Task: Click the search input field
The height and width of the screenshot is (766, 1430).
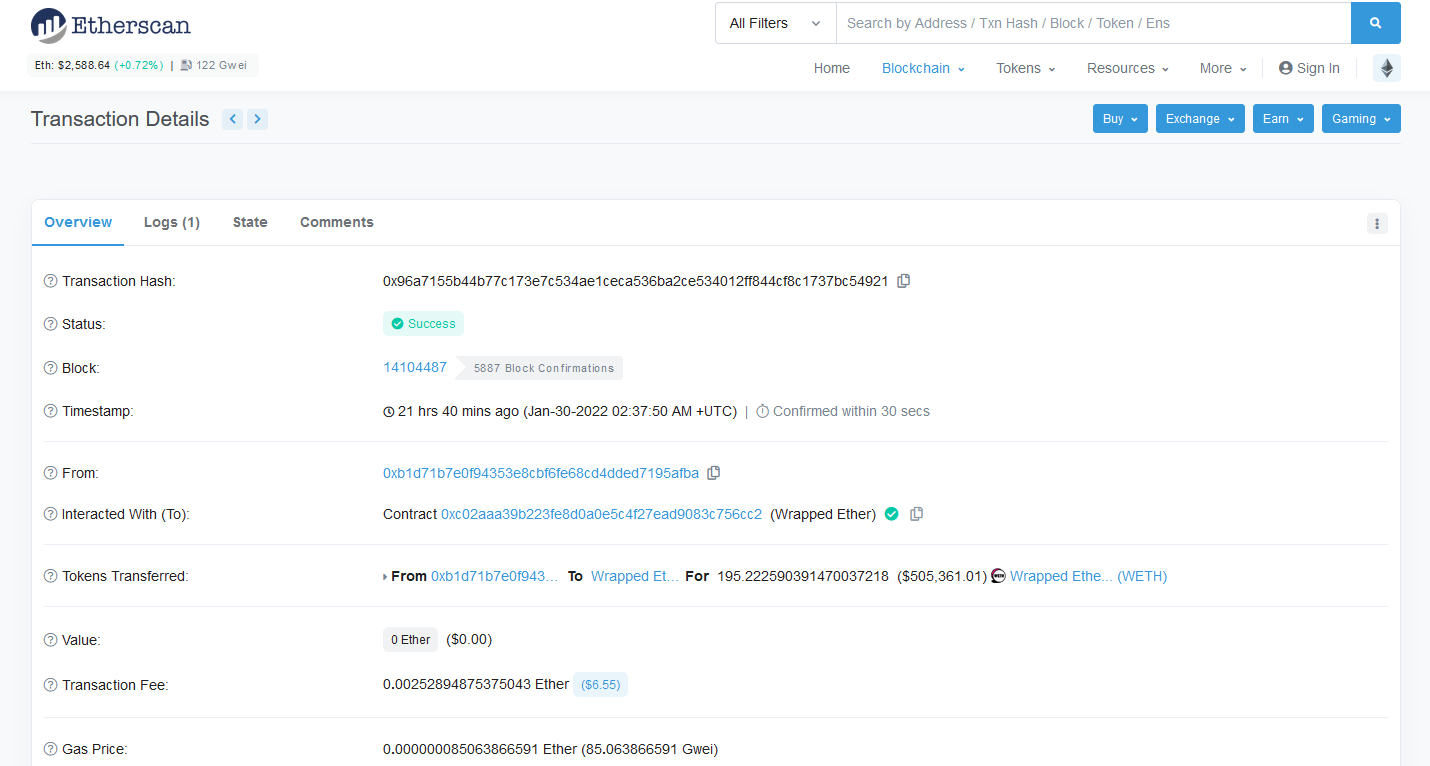Action: click(x=1092, y=23)
